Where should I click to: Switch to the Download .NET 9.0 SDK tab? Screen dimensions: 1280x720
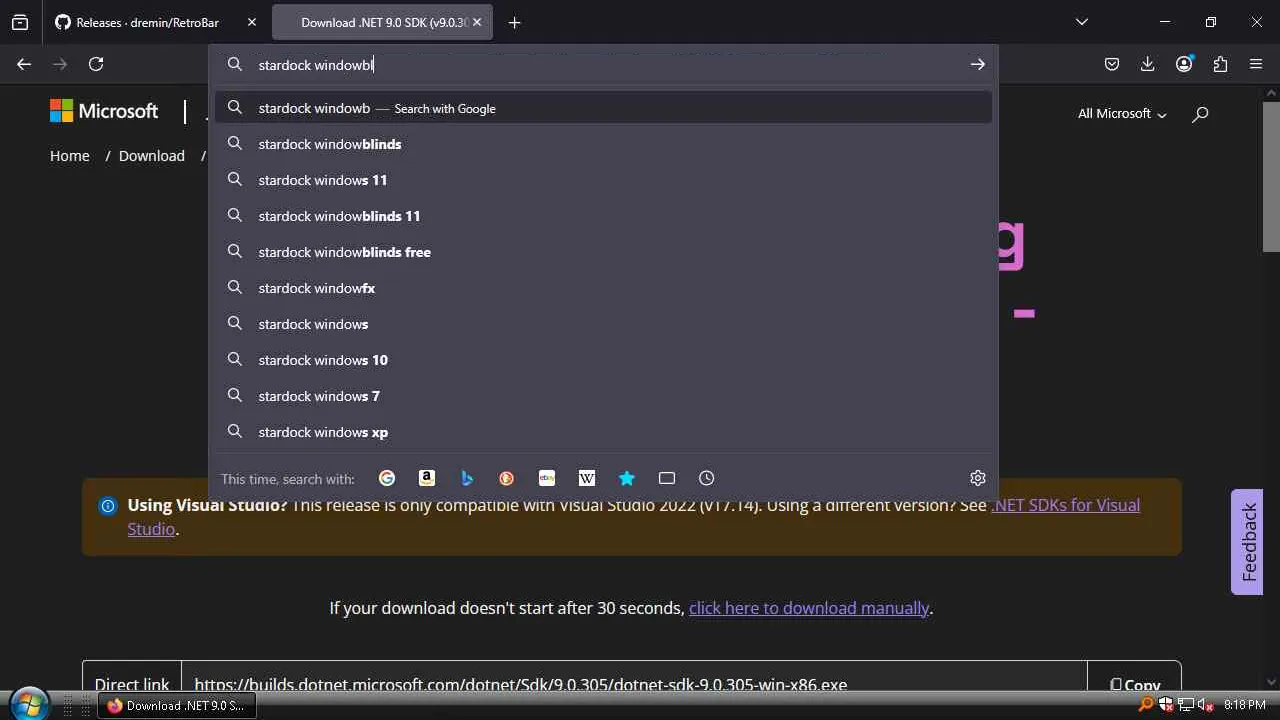(382, 22)
